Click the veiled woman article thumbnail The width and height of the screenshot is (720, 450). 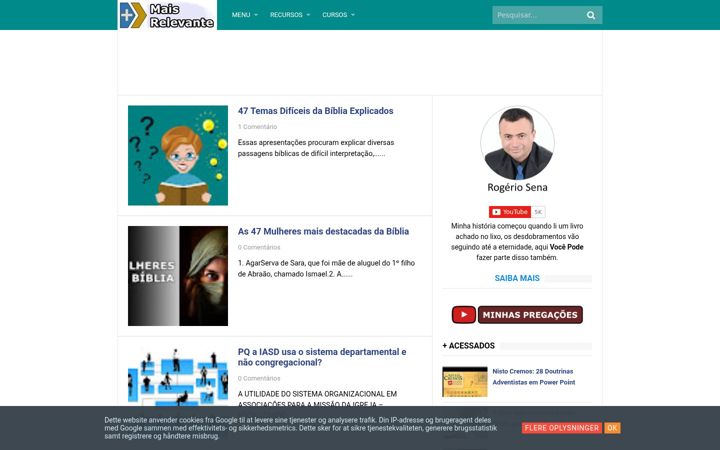point(178,276)
